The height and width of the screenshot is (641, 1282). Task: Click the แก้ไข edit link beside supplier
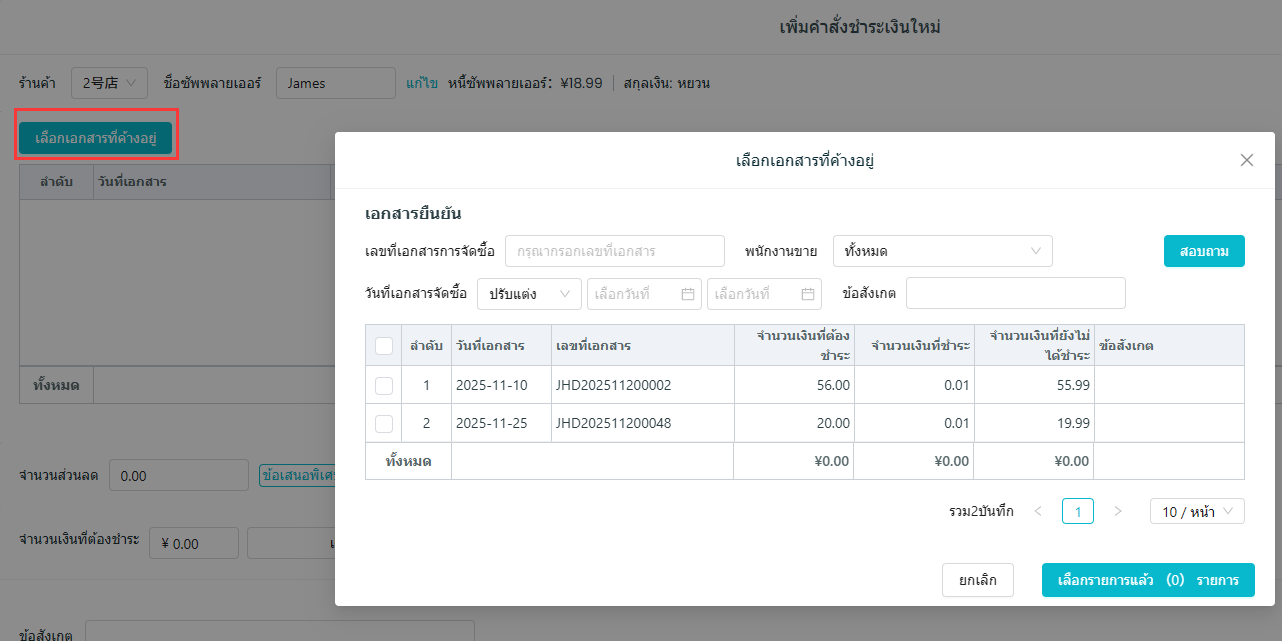click(x=421, y=83)
